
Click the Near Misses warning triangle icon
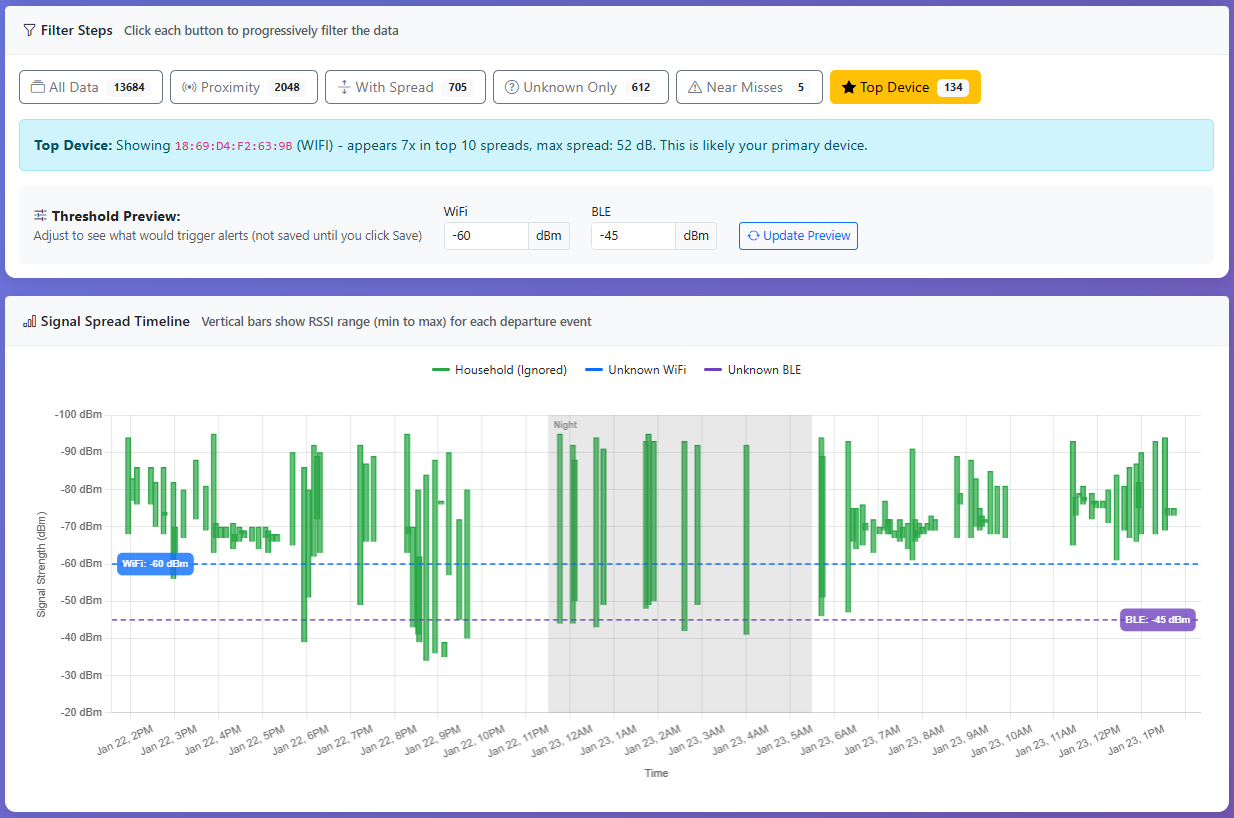pos(694,88)
